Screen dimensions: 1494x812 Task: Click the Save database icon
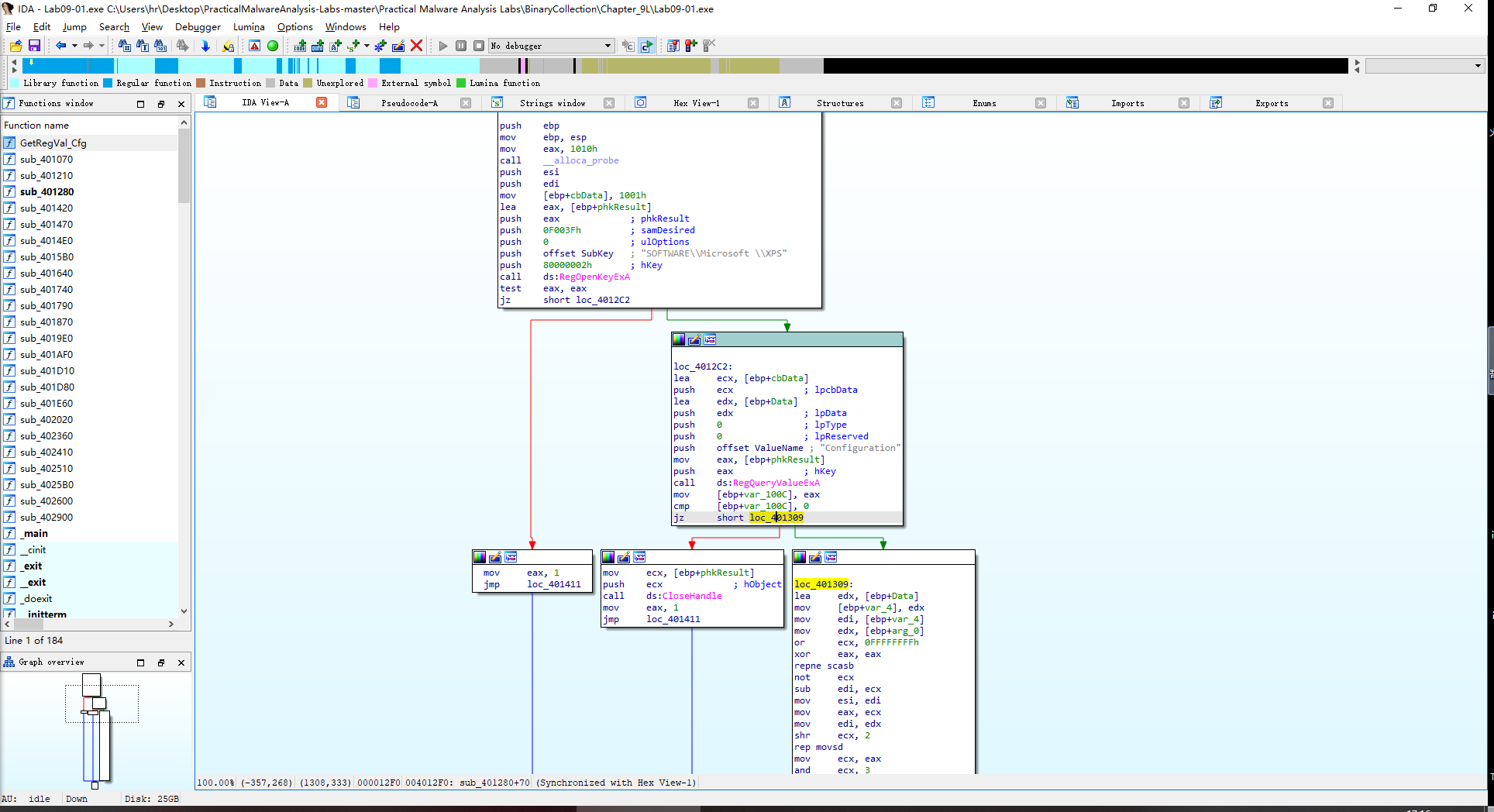pos(34,46)
